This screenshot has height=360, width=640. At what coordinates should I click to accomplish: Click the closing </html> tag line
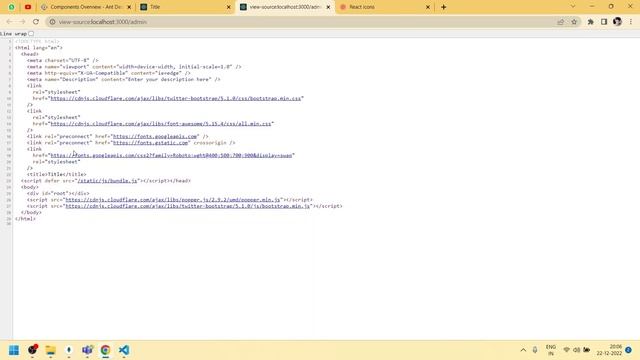25,219
